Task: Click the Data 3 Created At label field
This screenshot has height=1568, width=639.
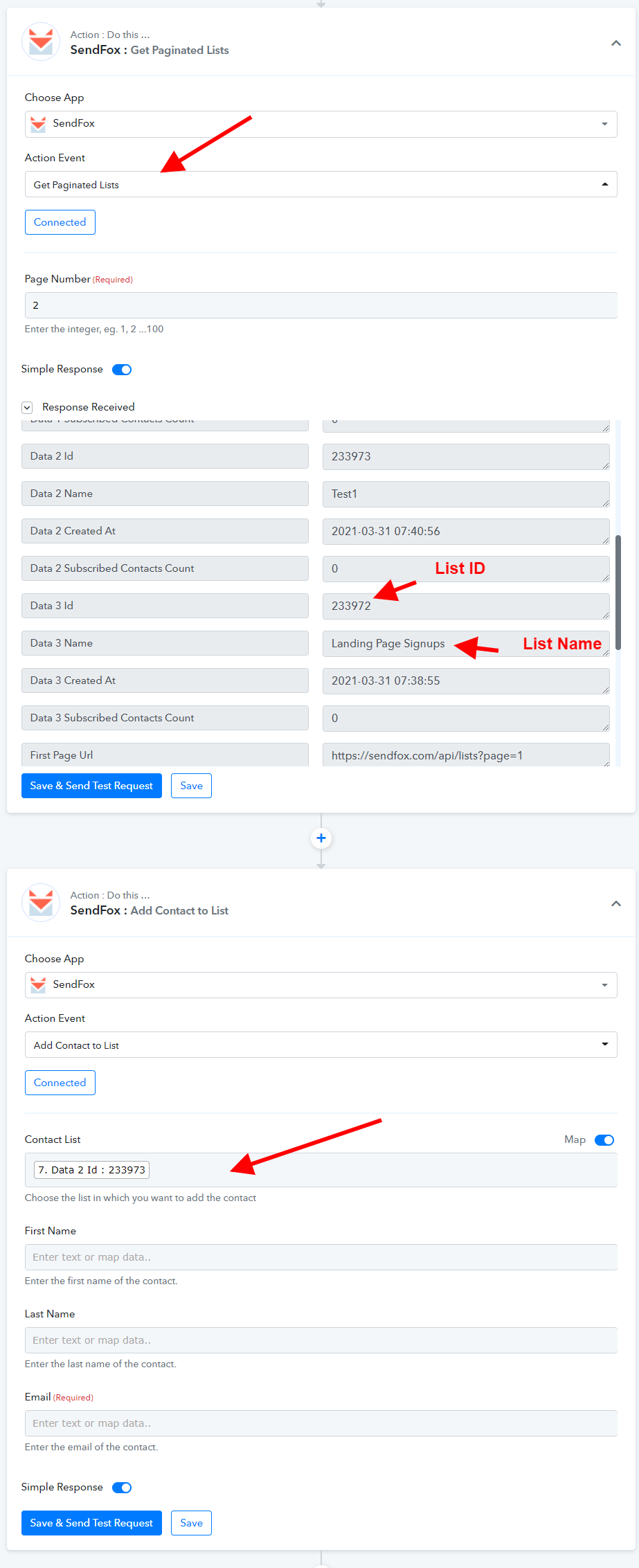Action: (x=165, y=681)
